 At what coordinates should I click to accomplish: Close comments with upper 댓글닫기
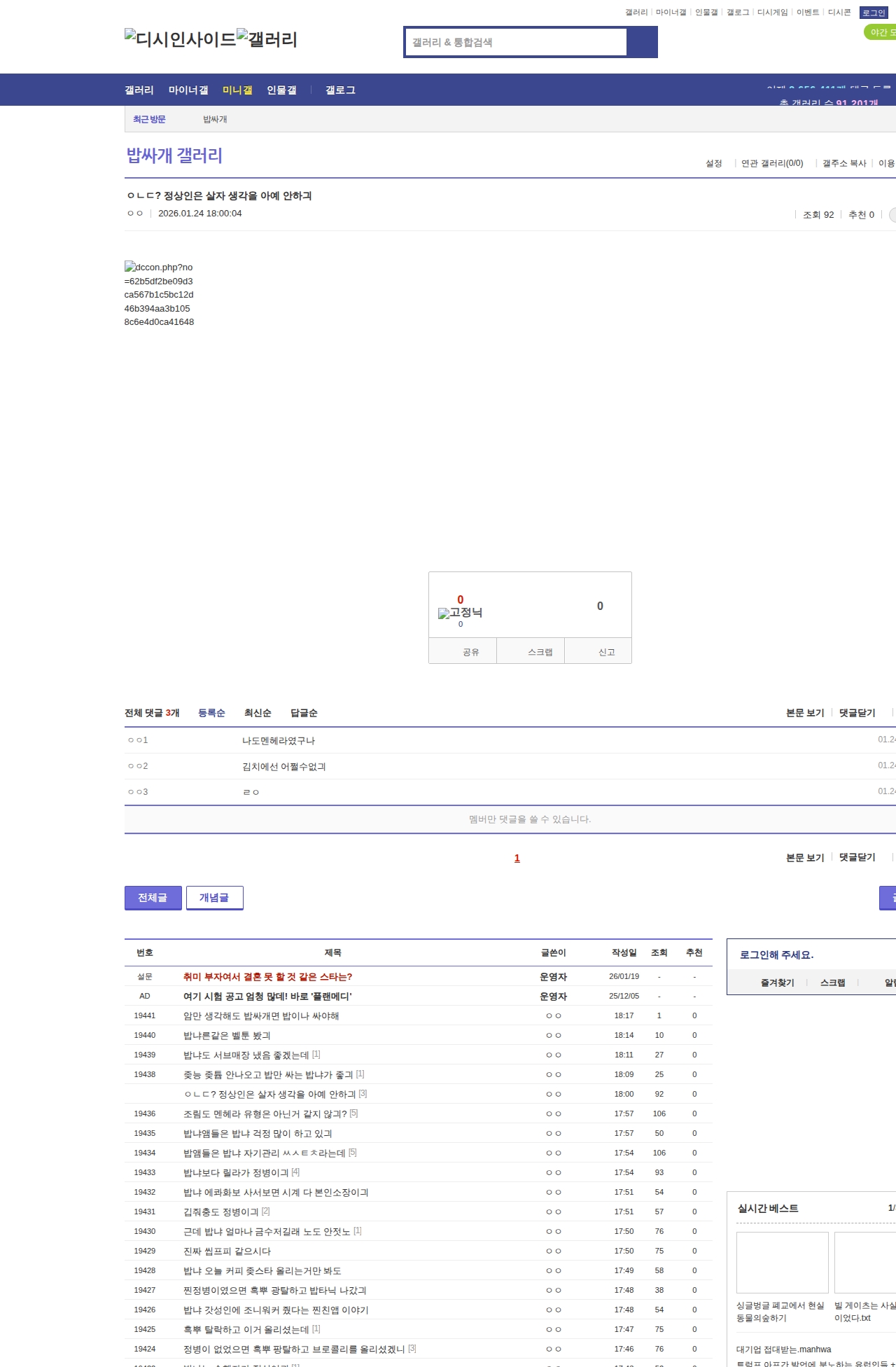(x=857, y=713)
